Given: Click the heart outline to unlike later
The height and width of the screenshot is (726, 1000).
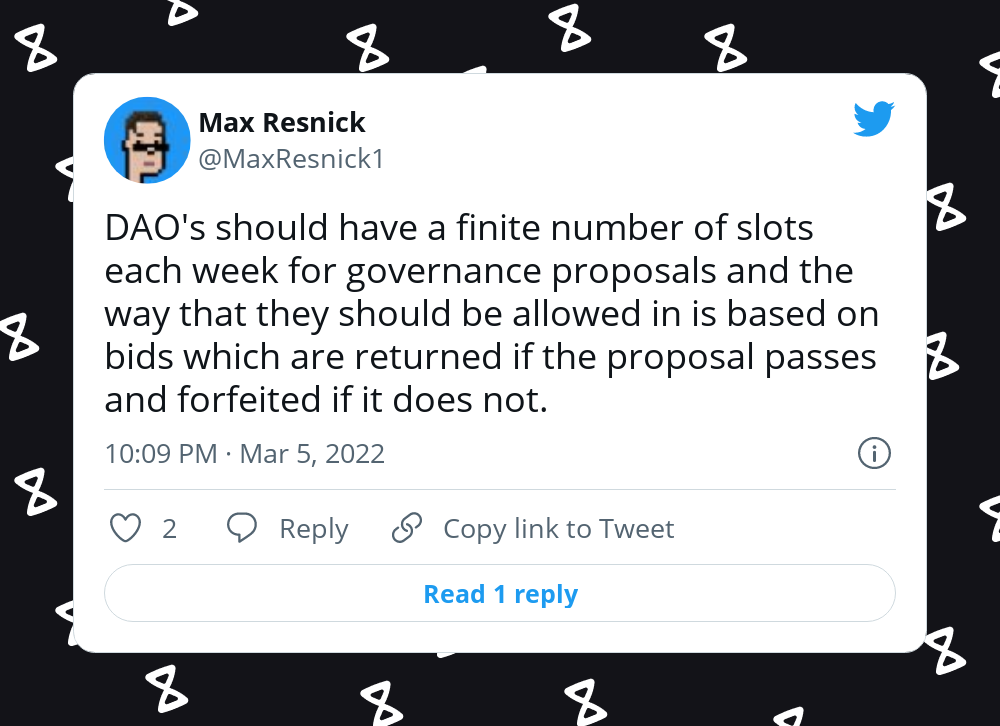Looking at the screenshot, I should tap(125, 528).
